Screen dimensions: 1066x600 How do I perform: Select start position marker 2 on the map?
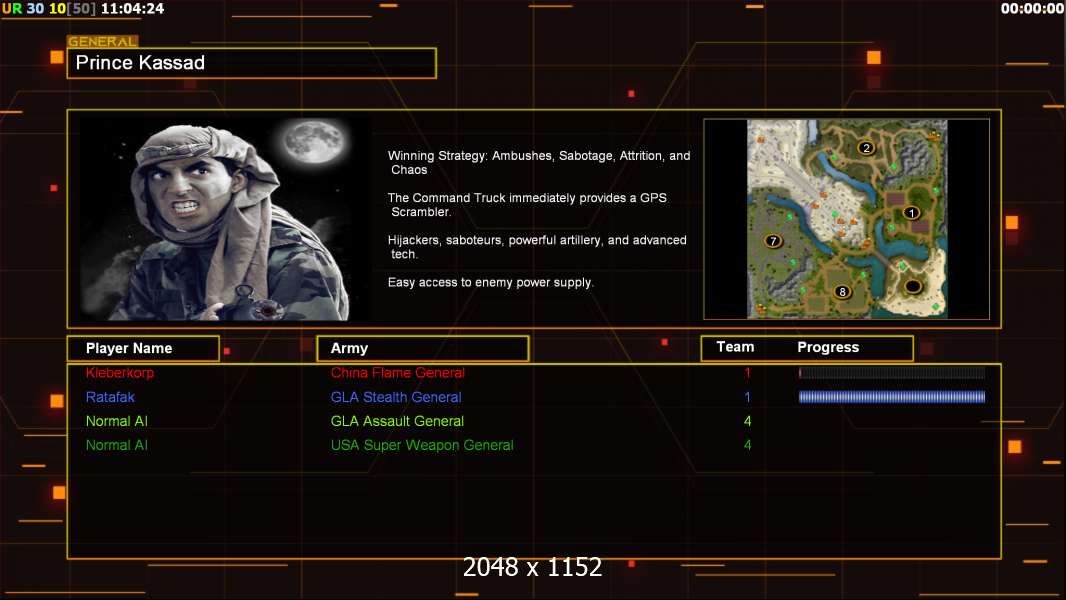865,147
